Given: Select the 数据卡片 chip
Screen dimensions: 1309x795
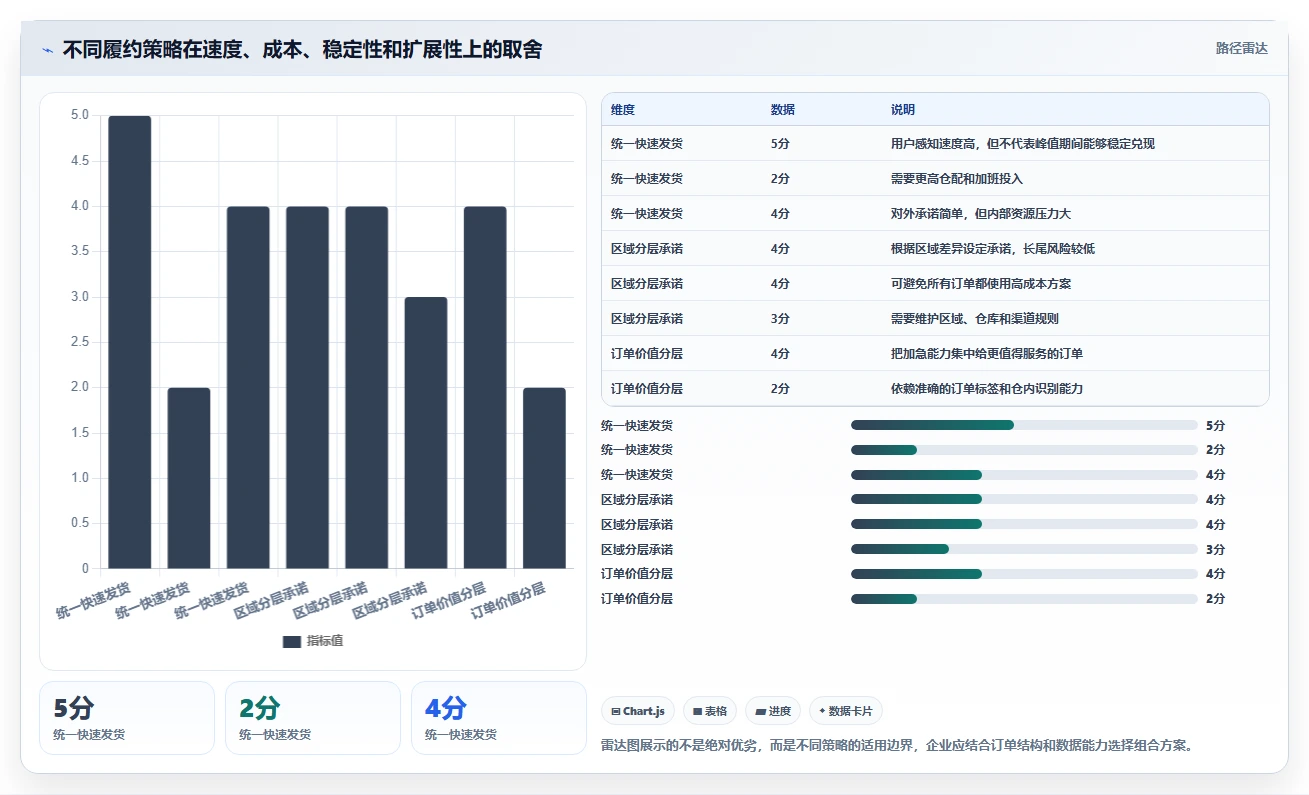Looking at the screenshot, I should pyautogui.click(x=846, y=712).
